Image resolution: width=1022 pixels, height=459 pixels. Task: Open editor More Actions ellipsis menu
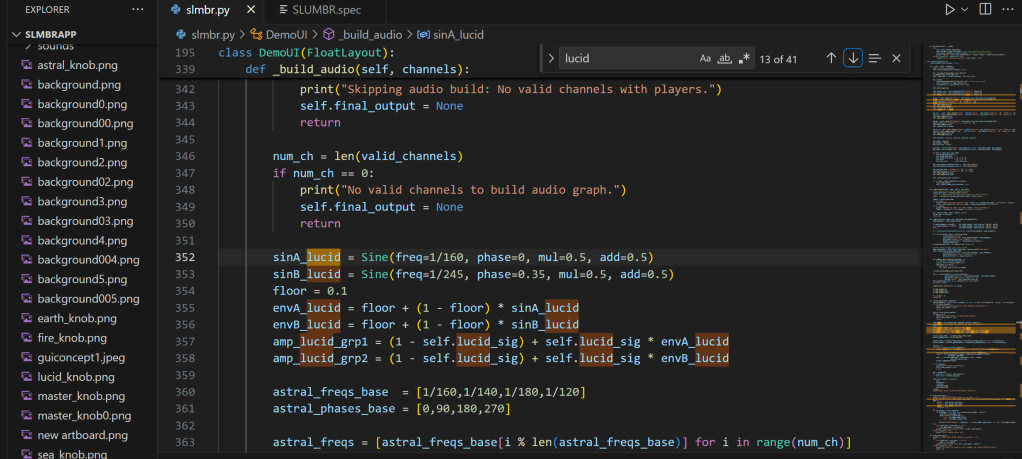tap(1009, 9)
